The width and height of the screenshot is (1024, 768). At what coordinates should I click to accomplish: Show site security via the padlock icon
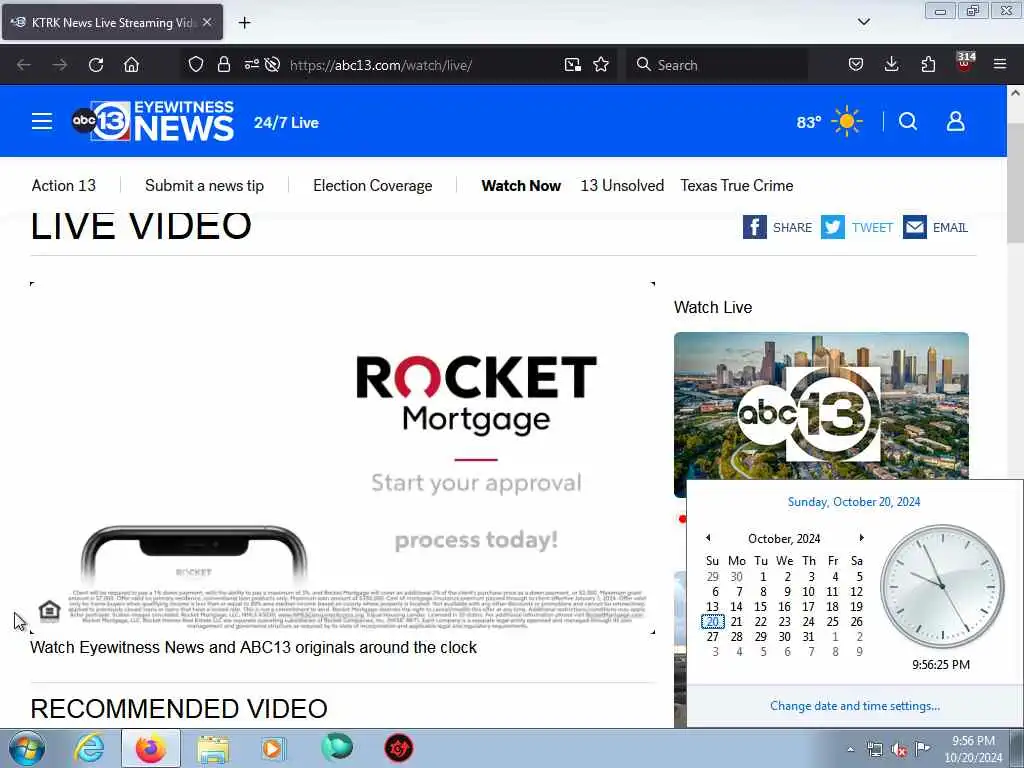[x=224, y=64]
